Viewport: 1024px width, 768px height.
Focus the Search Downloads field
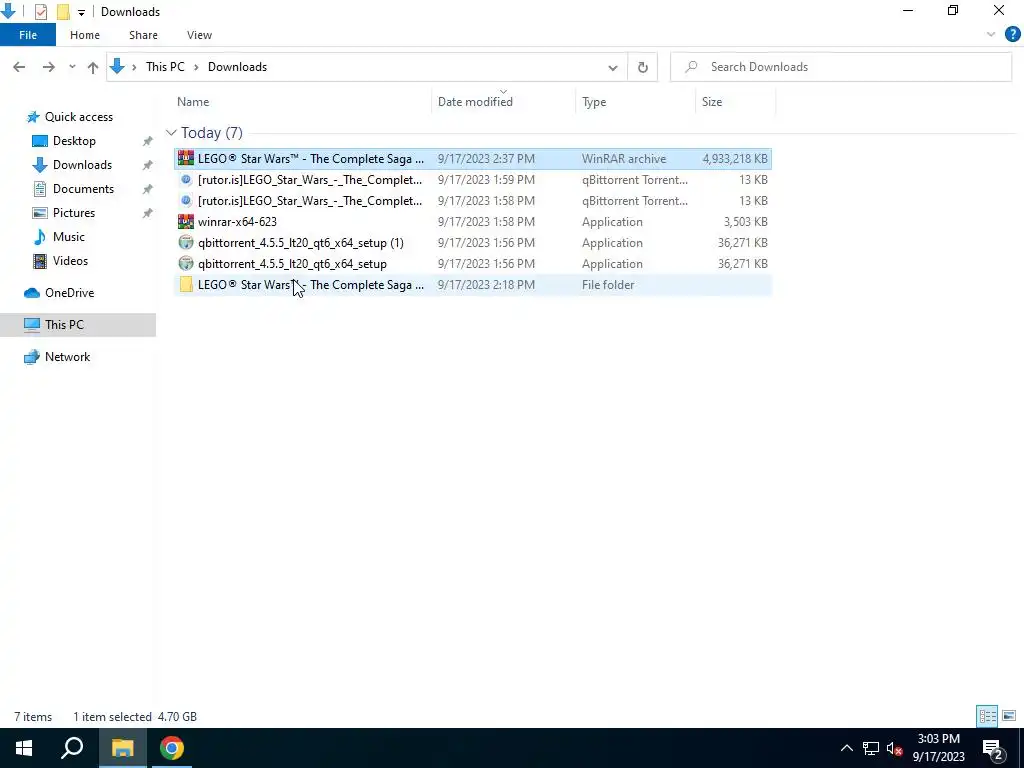(841, 67)
